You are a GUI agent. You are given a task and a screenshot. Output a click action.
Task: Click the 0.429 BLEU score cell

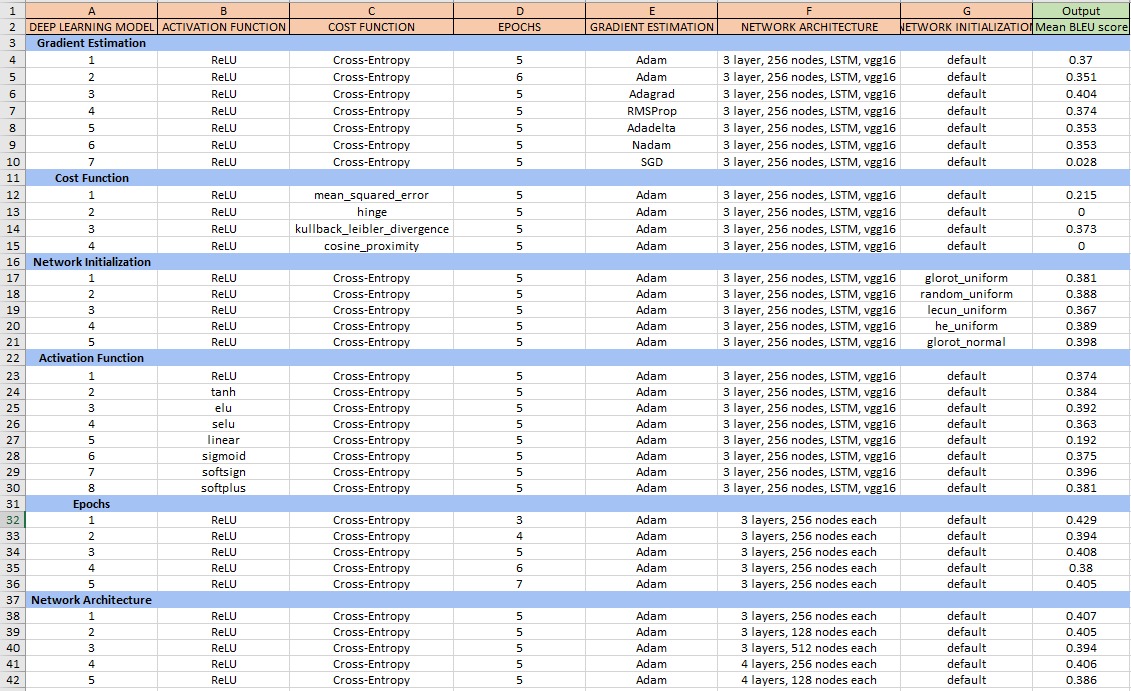[x=1081, y=520]
